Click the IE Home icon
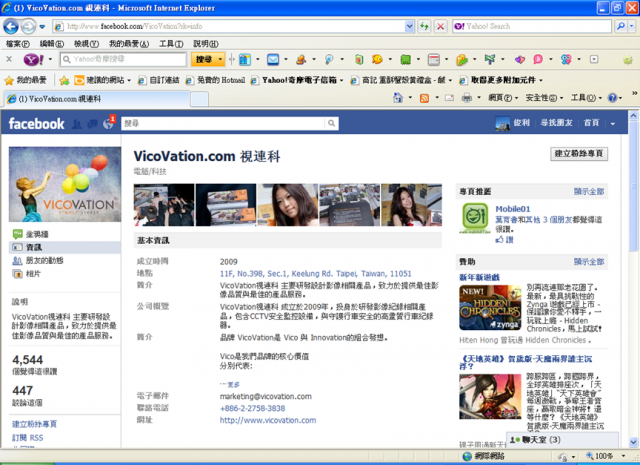The width and height of the screenshot is (640, 465). click(398, 98)
